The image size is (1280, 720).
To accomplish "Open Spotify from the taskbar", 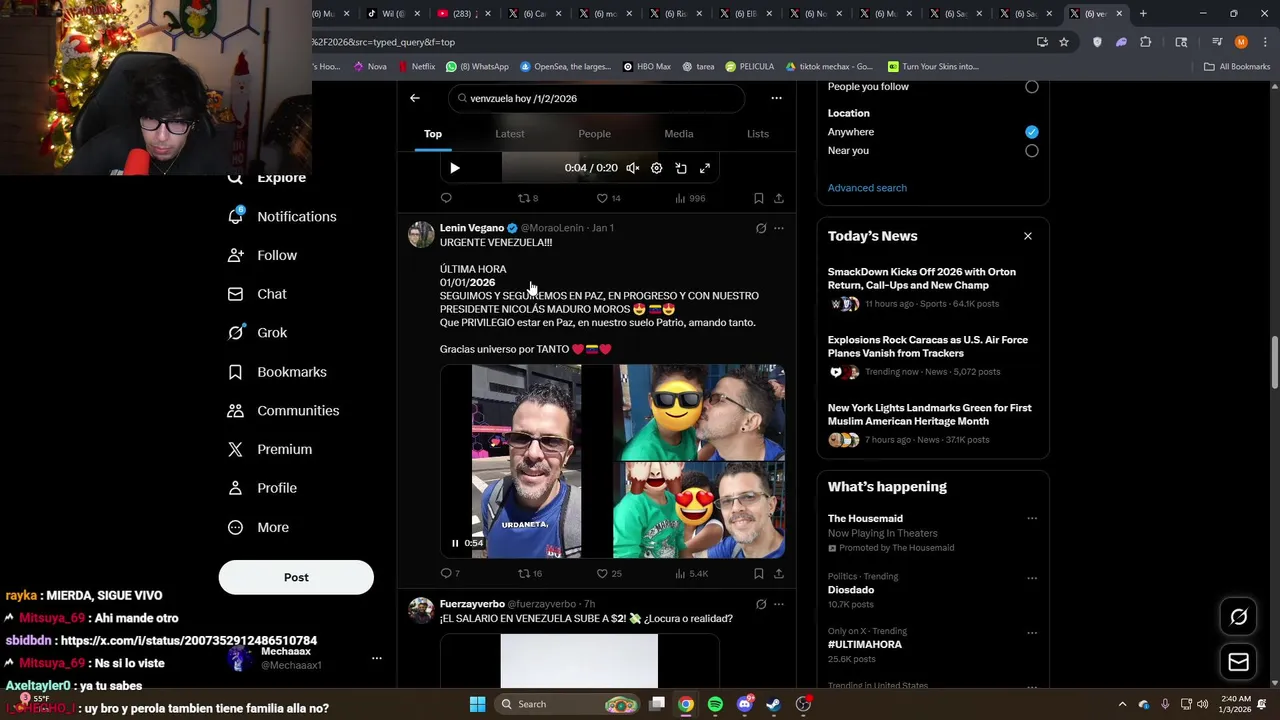I will (715, 704).
